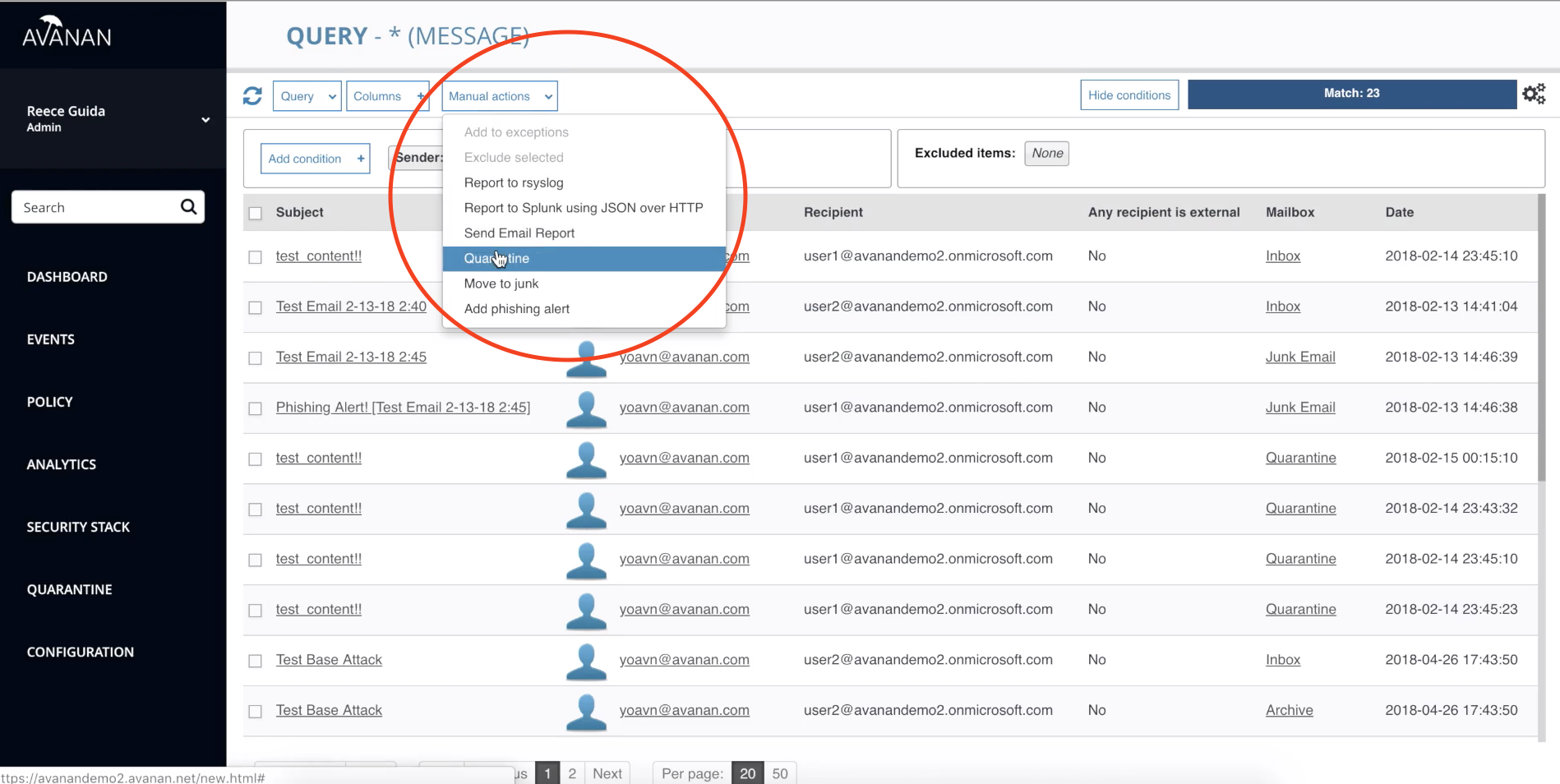Click sender avatar for 17:43:50 Inbox row

click(586, 662)
